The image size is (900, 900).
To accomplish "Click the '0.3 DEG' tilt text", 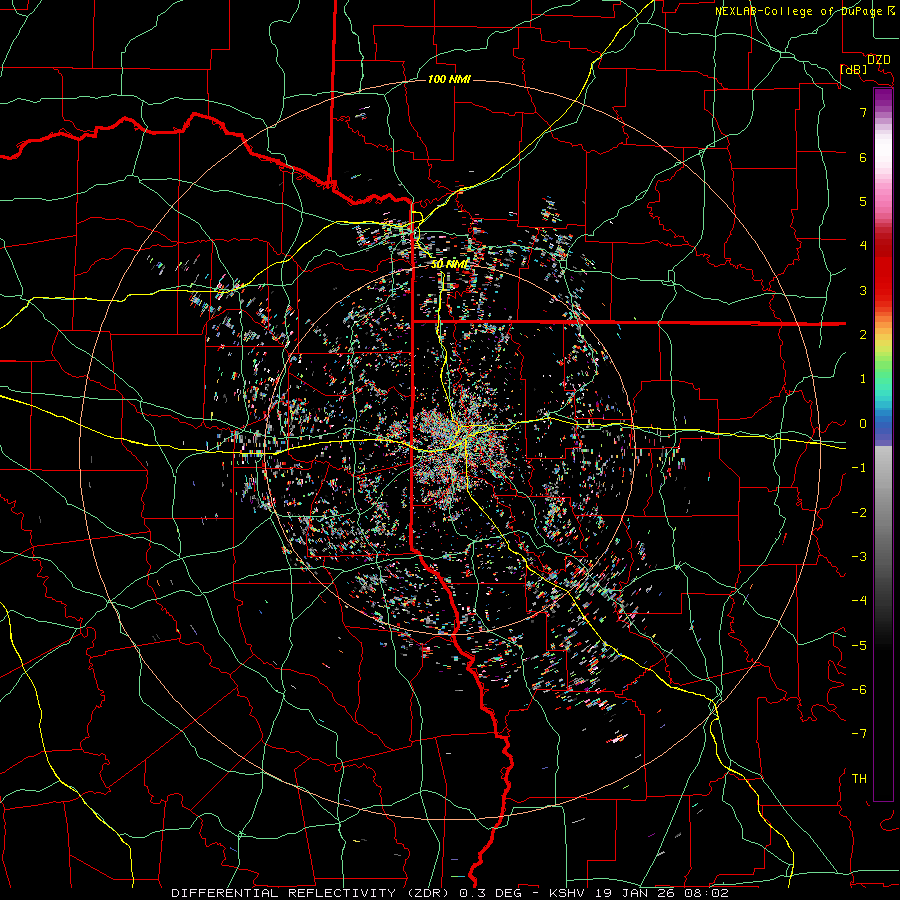I will 490,893.
